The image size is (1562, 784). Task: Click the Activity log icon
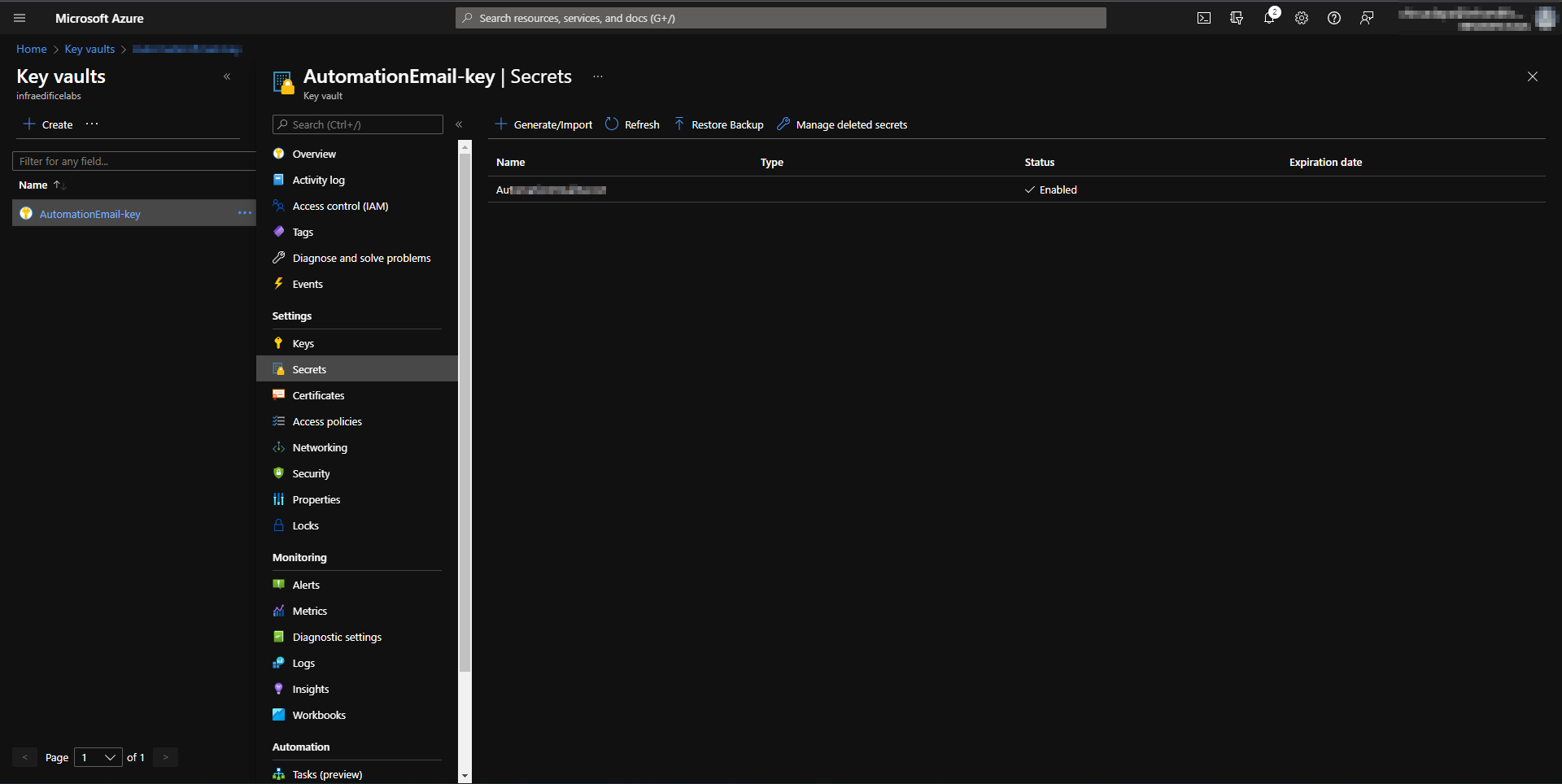click(x=279, y=180)
